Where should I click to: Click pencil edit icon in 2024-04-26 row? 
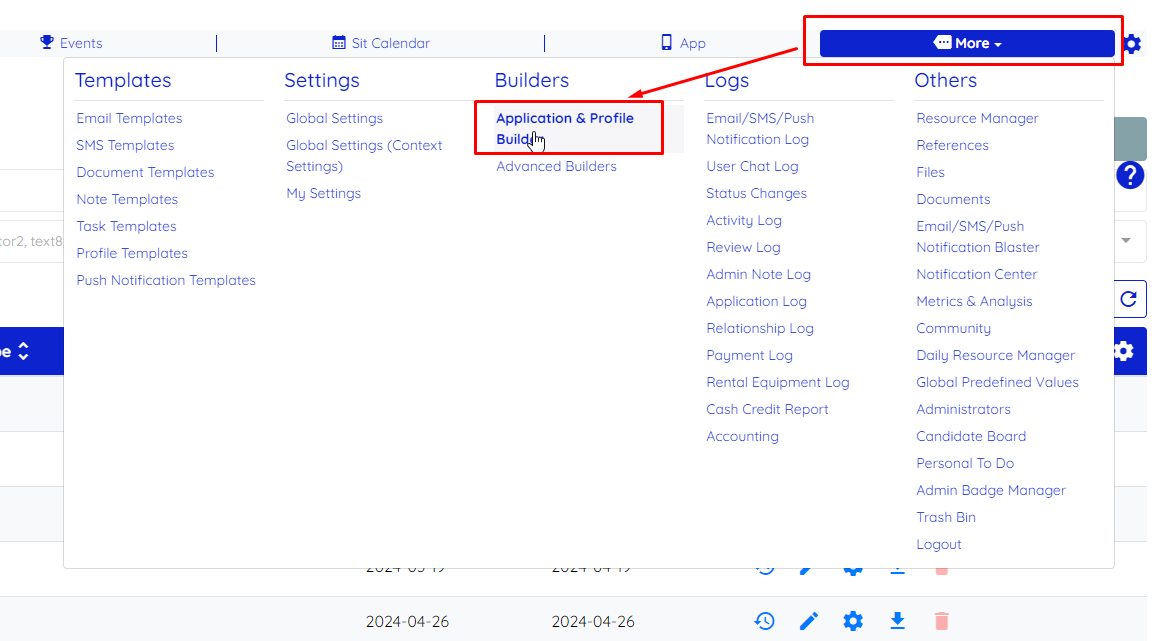(809, 621)
